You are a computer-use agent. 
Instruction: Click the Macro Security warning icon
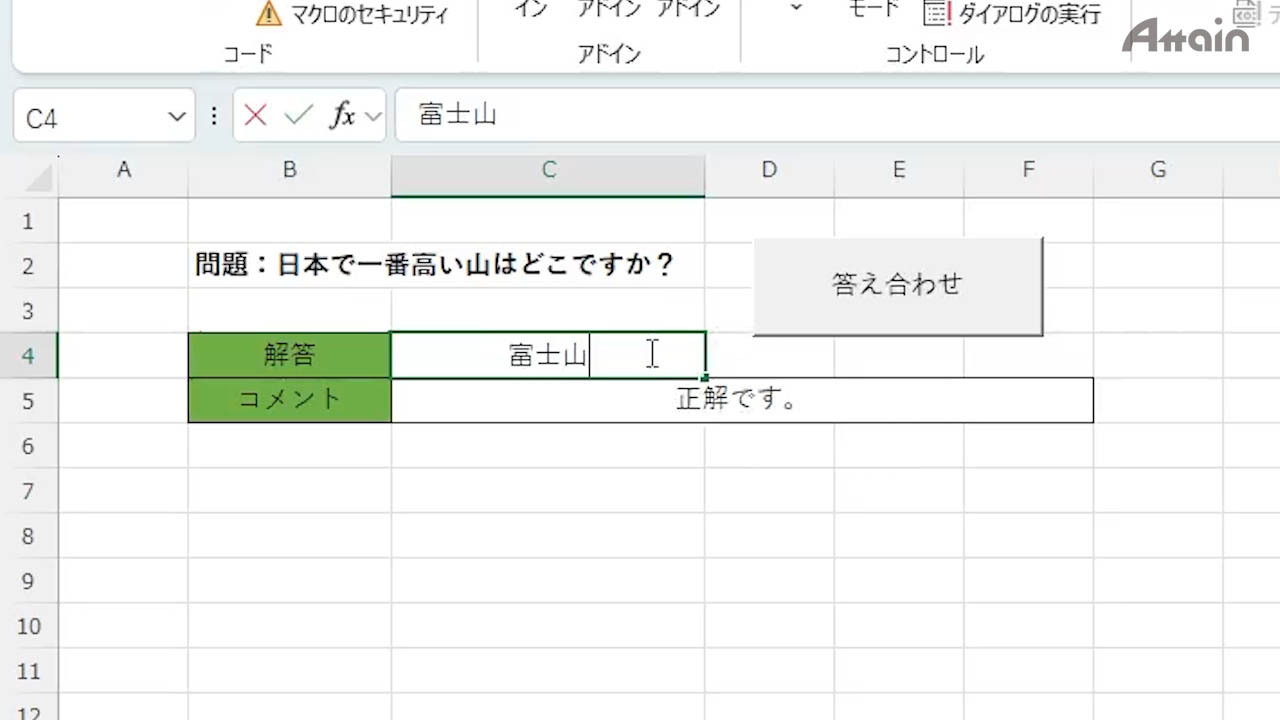coord(269,14)
